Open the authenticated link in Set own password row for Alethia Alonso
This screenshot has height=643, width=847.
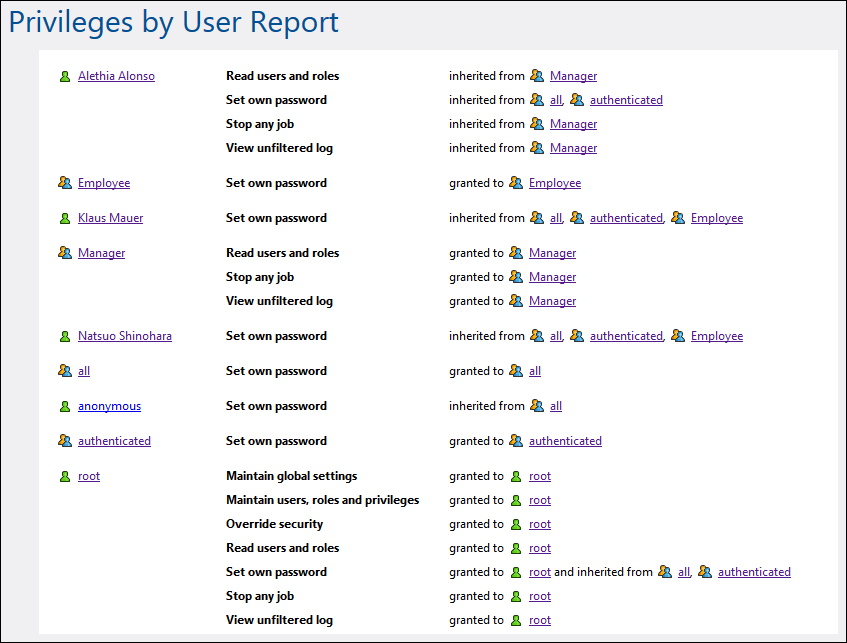point(626,99)
